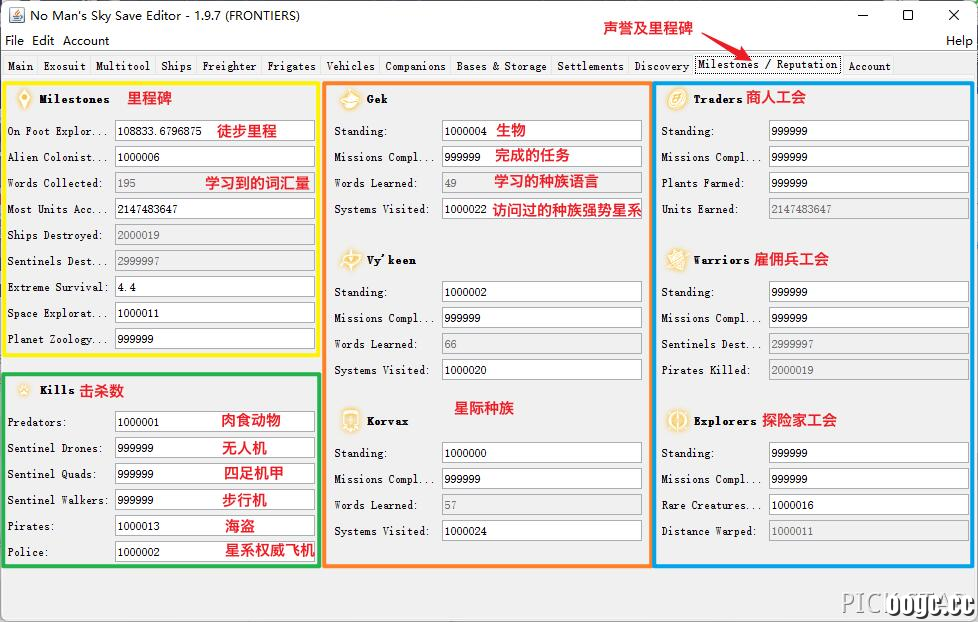The image size is (978, 622).
Task: Click the Java app icon in title bar
Action: coord(17,15)
